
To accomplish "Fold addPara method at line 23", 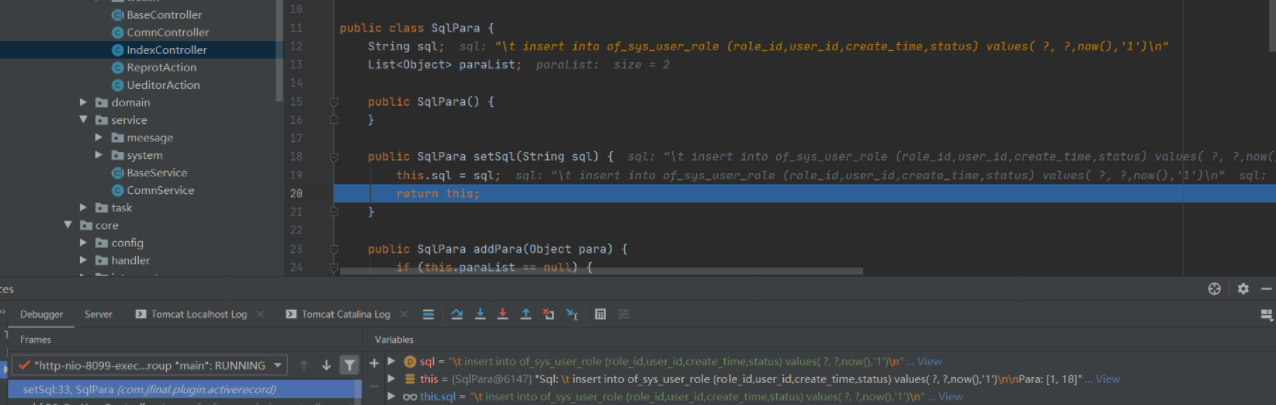I will point(334,249).
